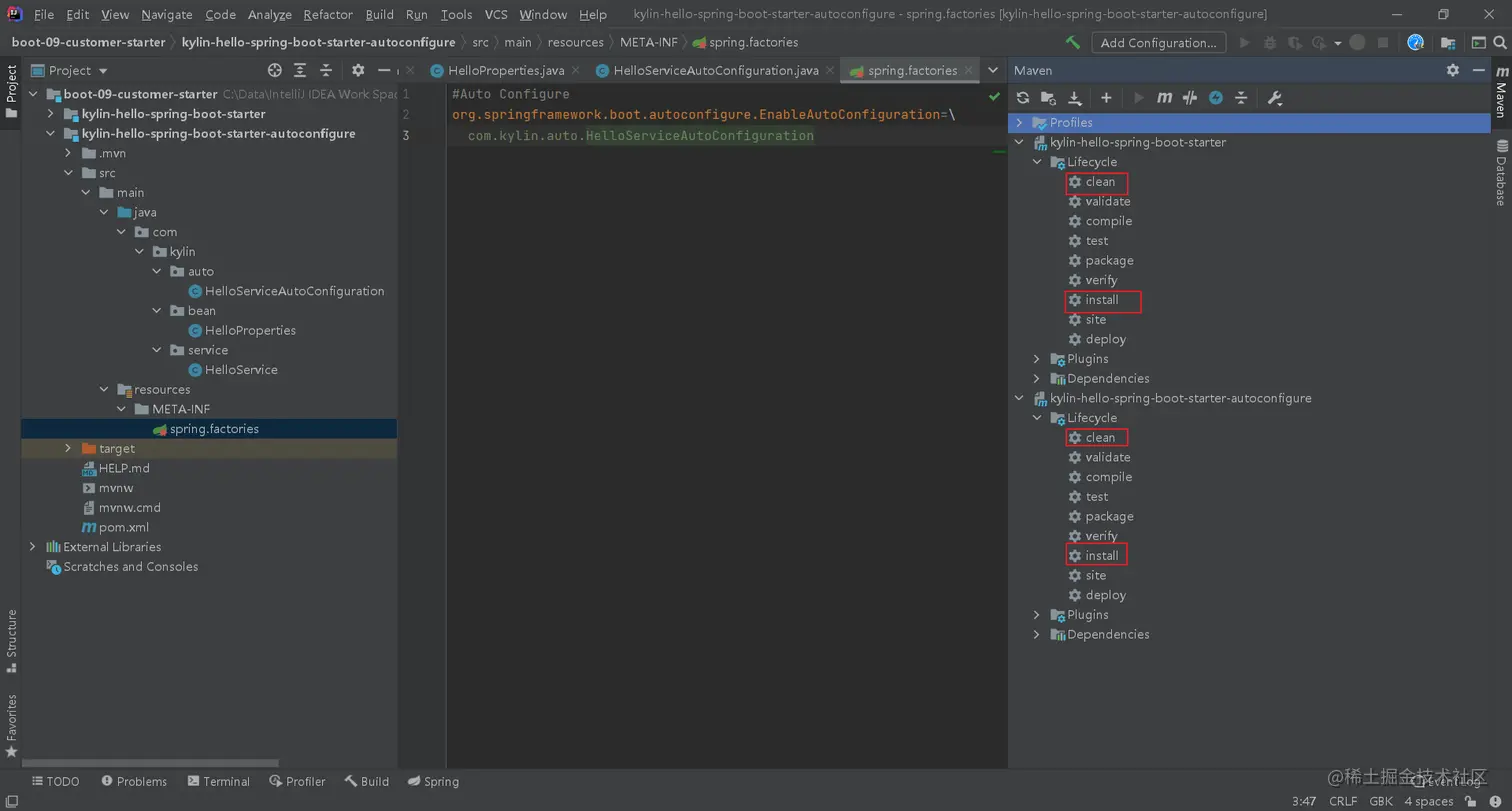
Task: Toggle Skip Tests mode lightning icon
Action: point(1216,98)
